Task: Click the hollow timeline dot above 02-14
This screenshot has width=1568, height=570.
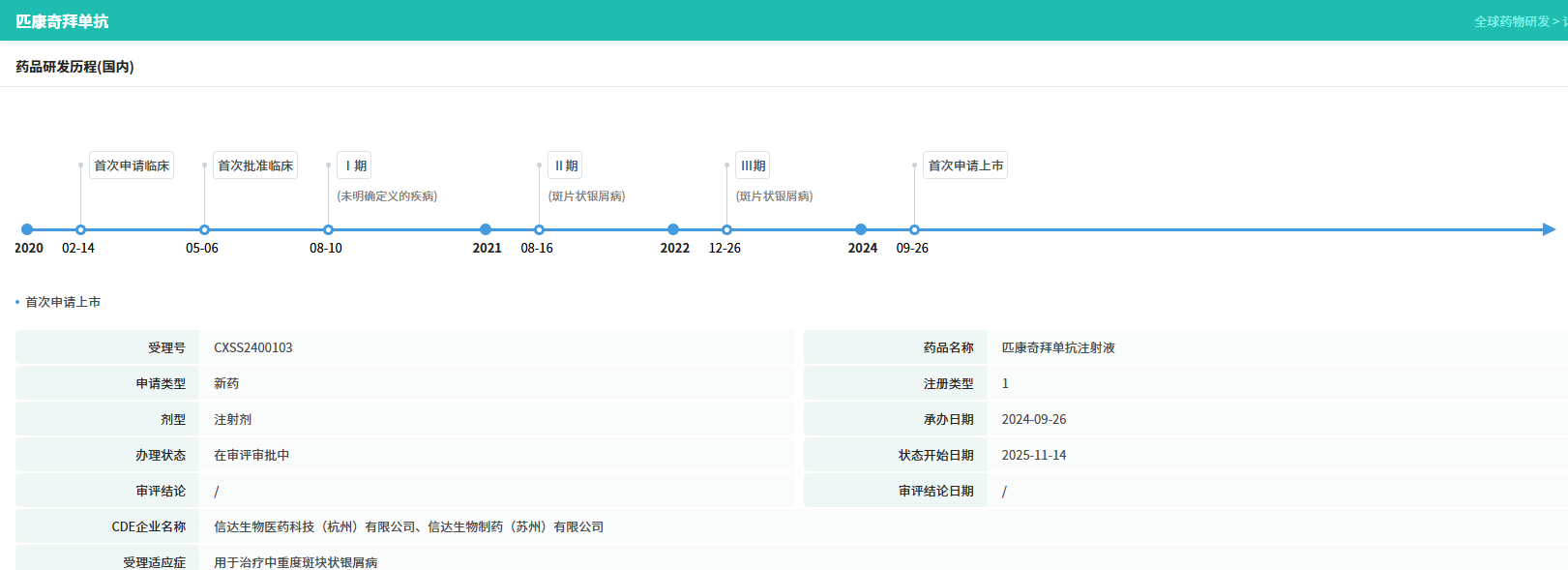Action: pyautogui.click(x=80, y=229)
